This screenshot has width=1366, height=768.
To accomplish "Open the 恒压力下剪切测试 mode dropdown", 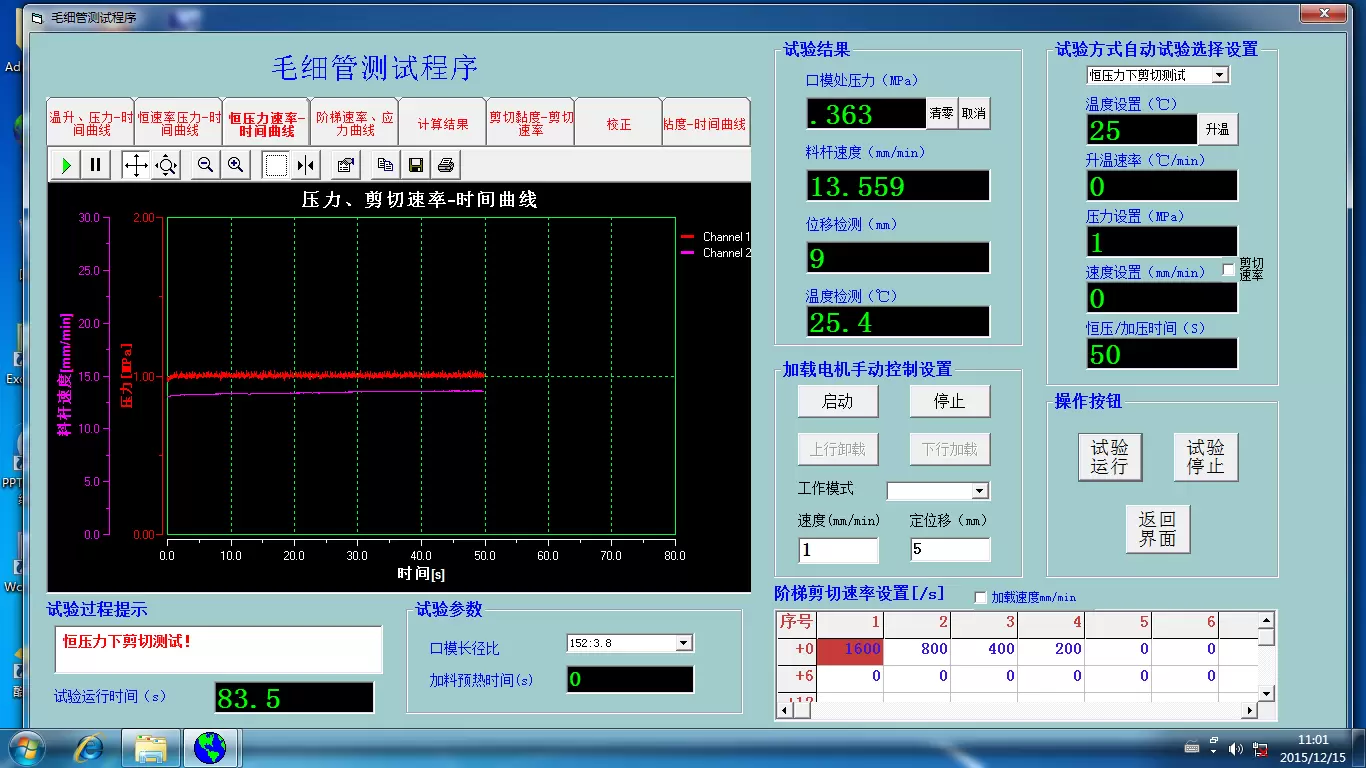I will click(x=1219, y=75).
